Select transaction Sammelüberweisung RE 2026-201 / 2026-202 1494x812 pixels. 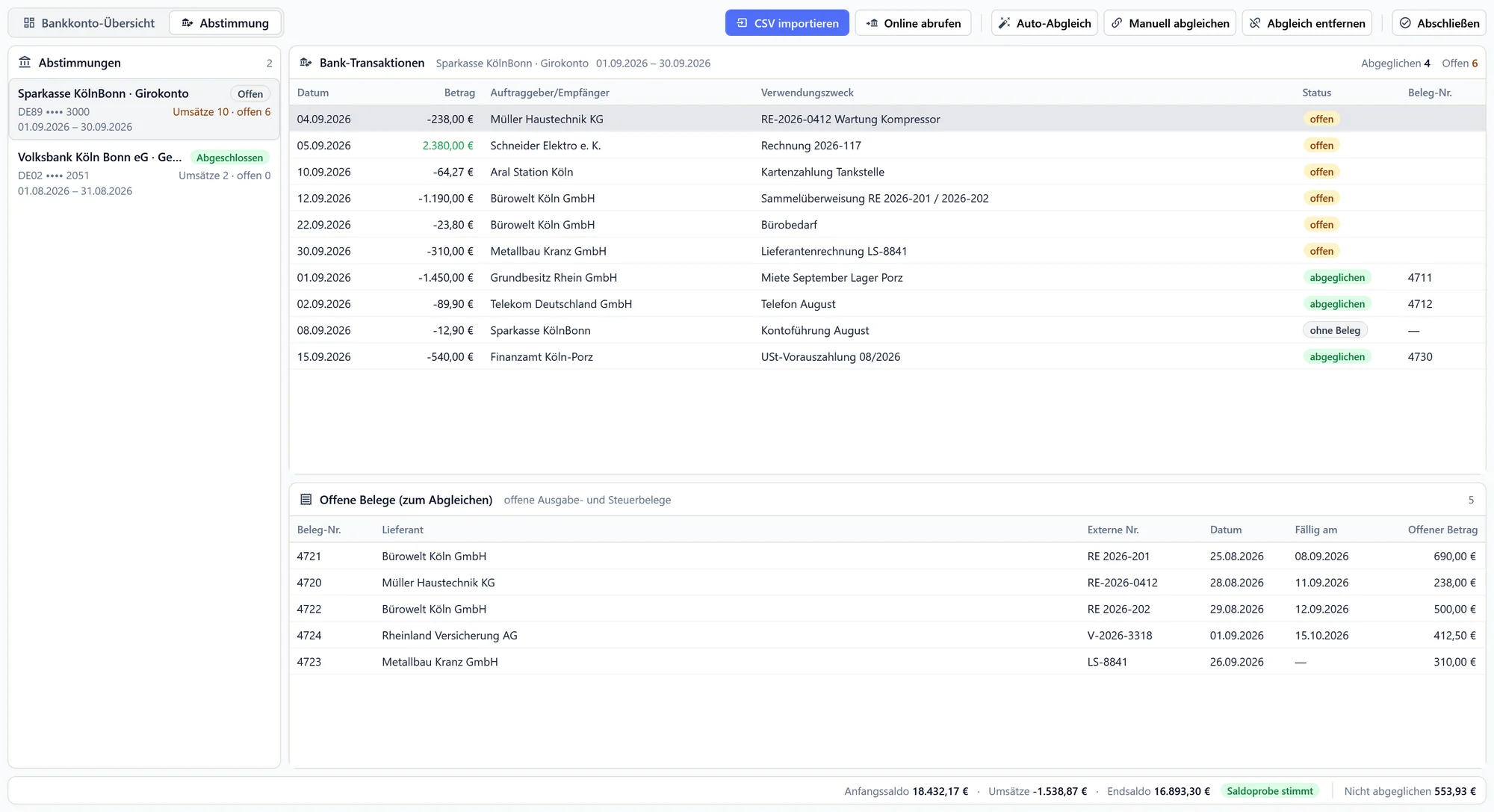(x=887, y=198)
